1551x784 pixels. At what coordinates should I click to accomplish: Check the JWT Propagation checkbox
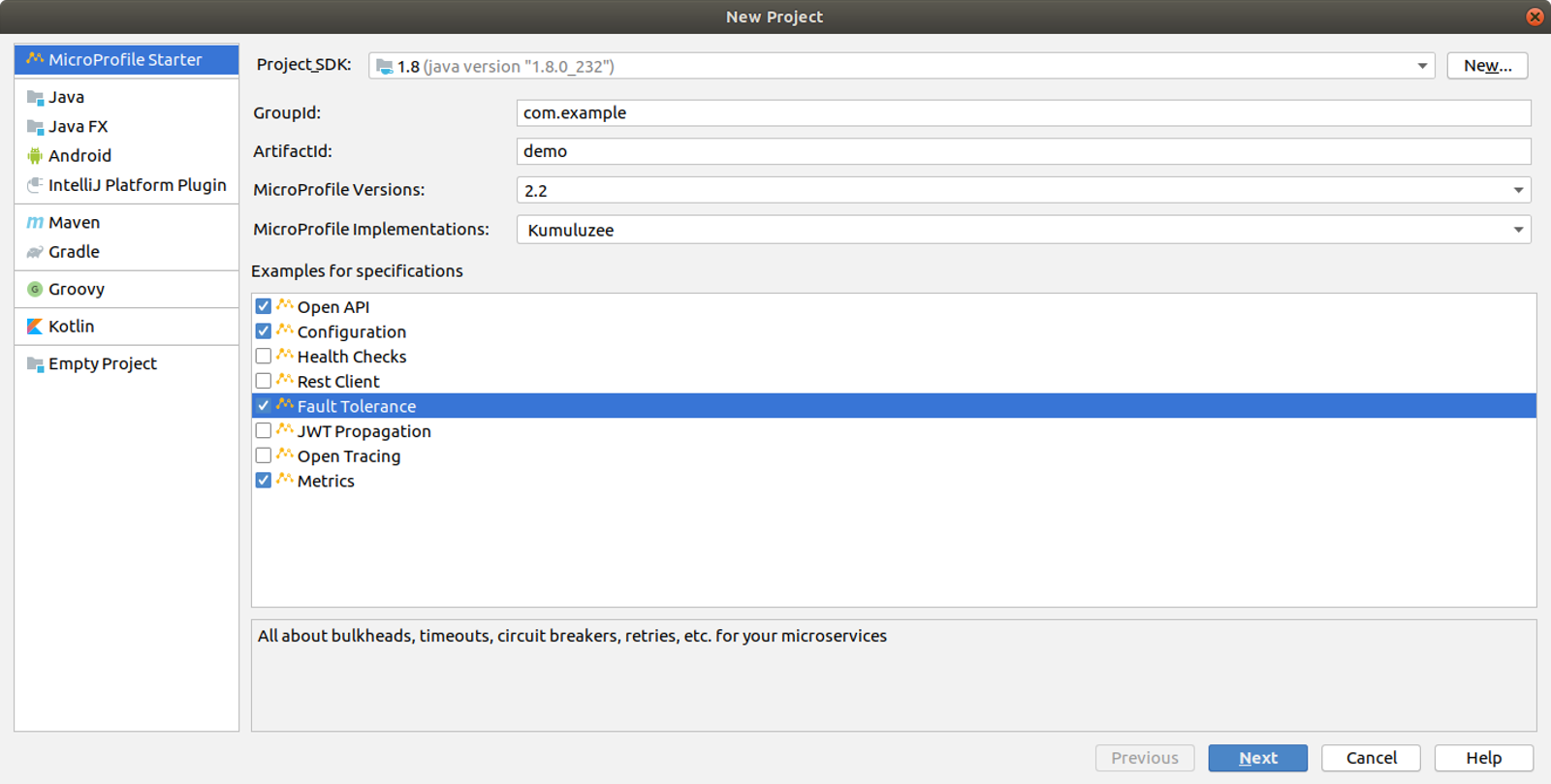click(264, 430)
